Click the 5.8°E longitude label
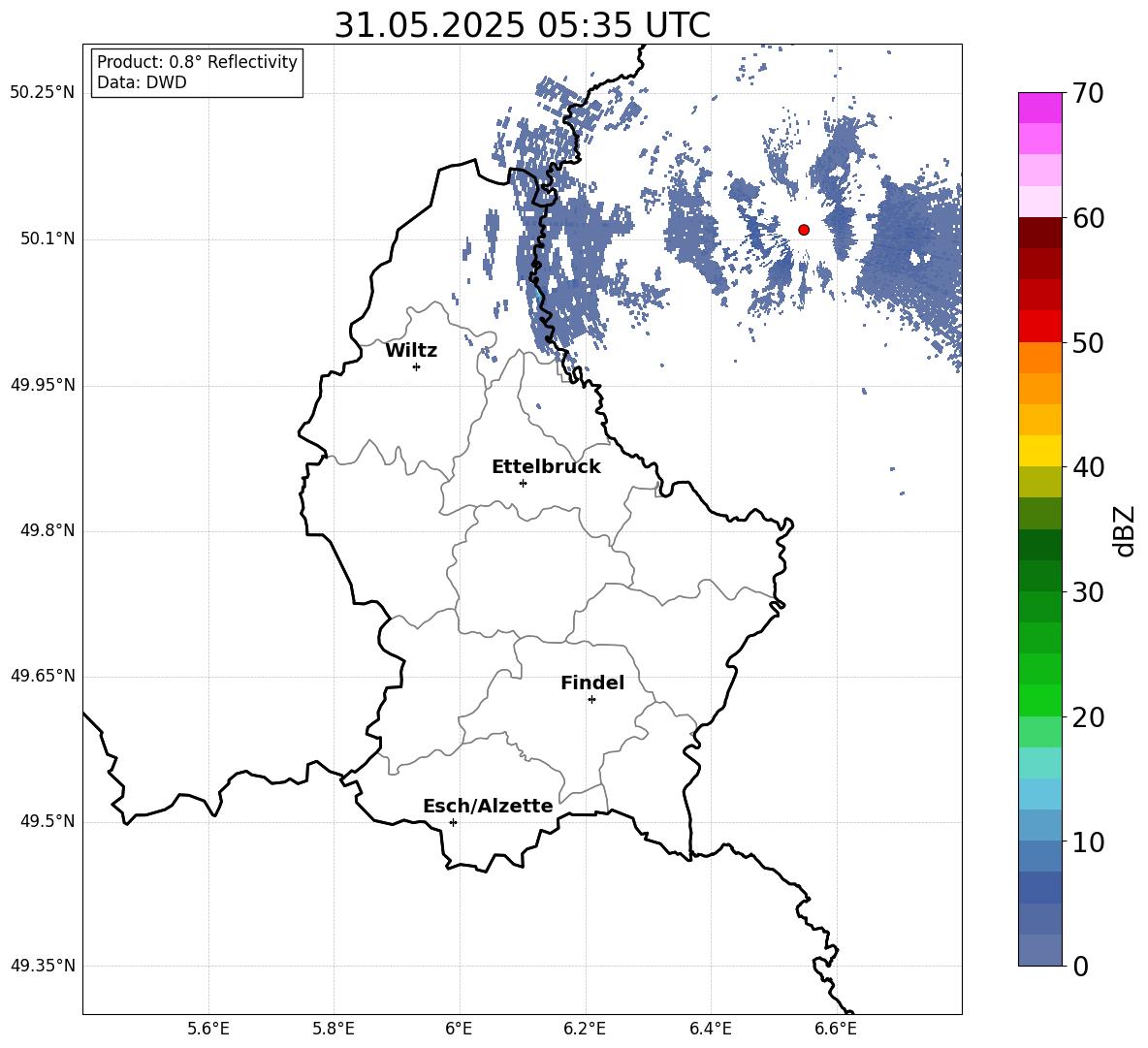The width and height of the screenshot is (1148, 1048). (334, 1029)
